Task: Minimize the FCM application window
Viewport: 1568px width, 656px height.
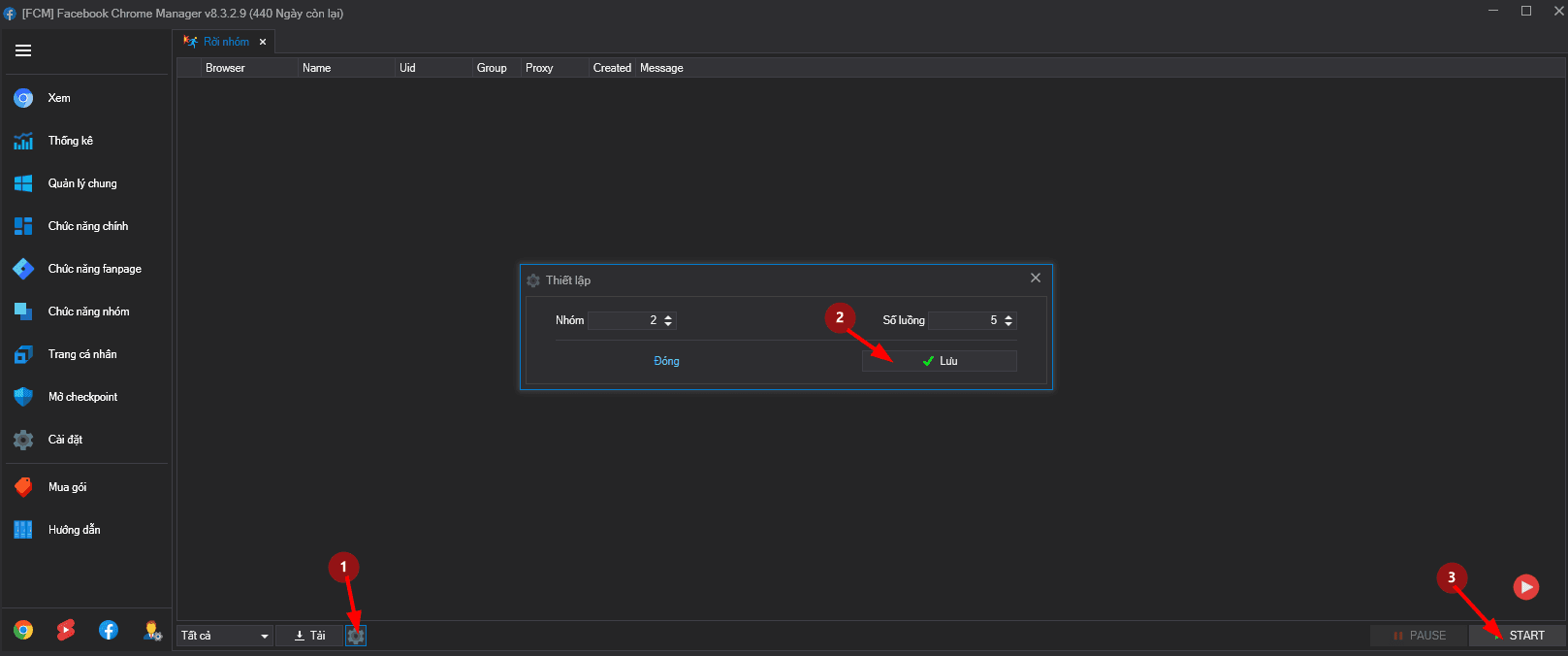Action: (1493, 11)
